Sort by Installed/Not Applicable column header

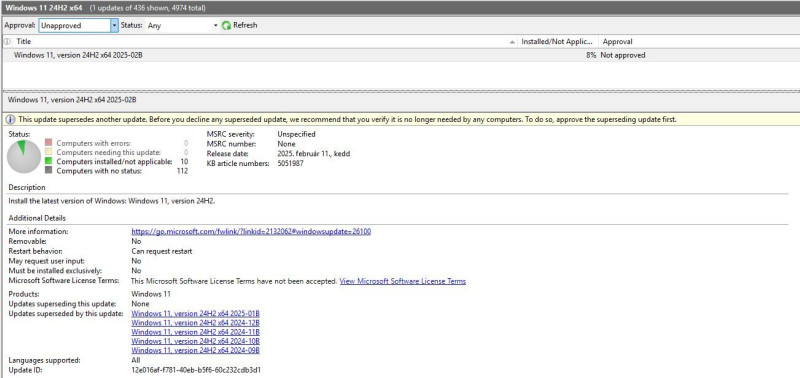[558, 42]
